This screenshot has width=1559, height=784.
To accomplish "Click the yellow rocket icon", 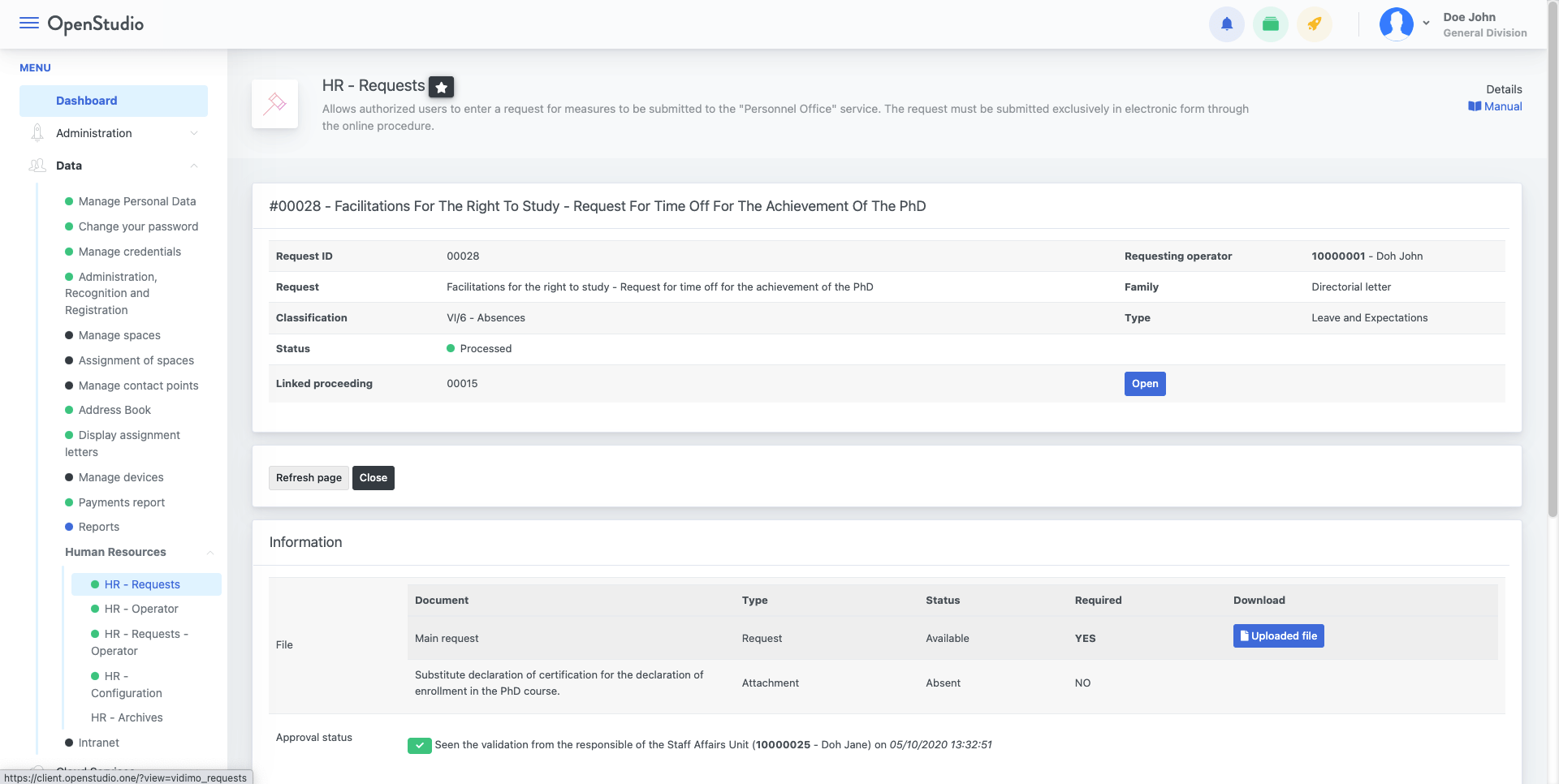I will (x=1315, y=24).
